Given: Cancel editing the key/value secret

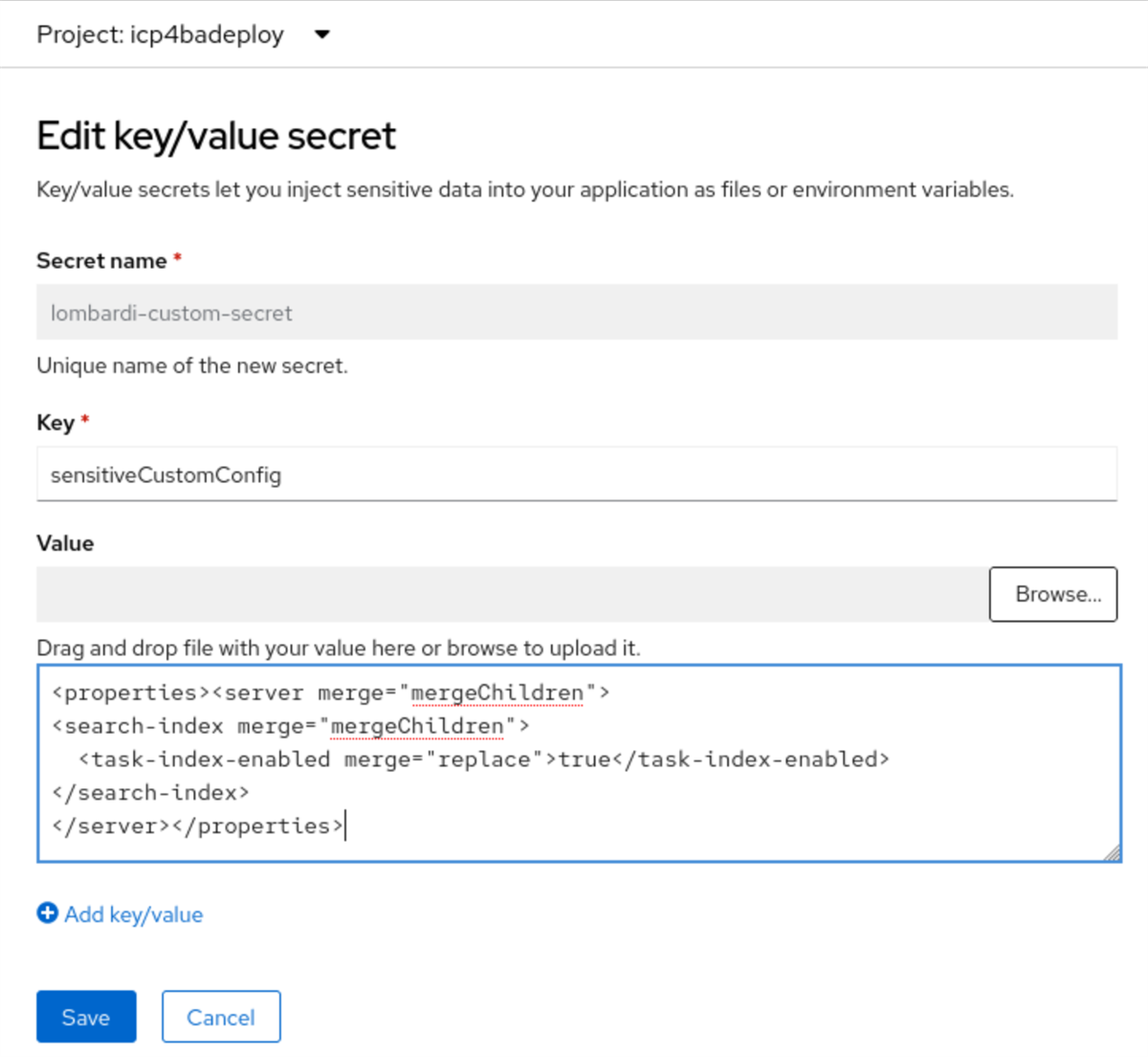Looking at the screenshot, I should (x=220, y=1016).
